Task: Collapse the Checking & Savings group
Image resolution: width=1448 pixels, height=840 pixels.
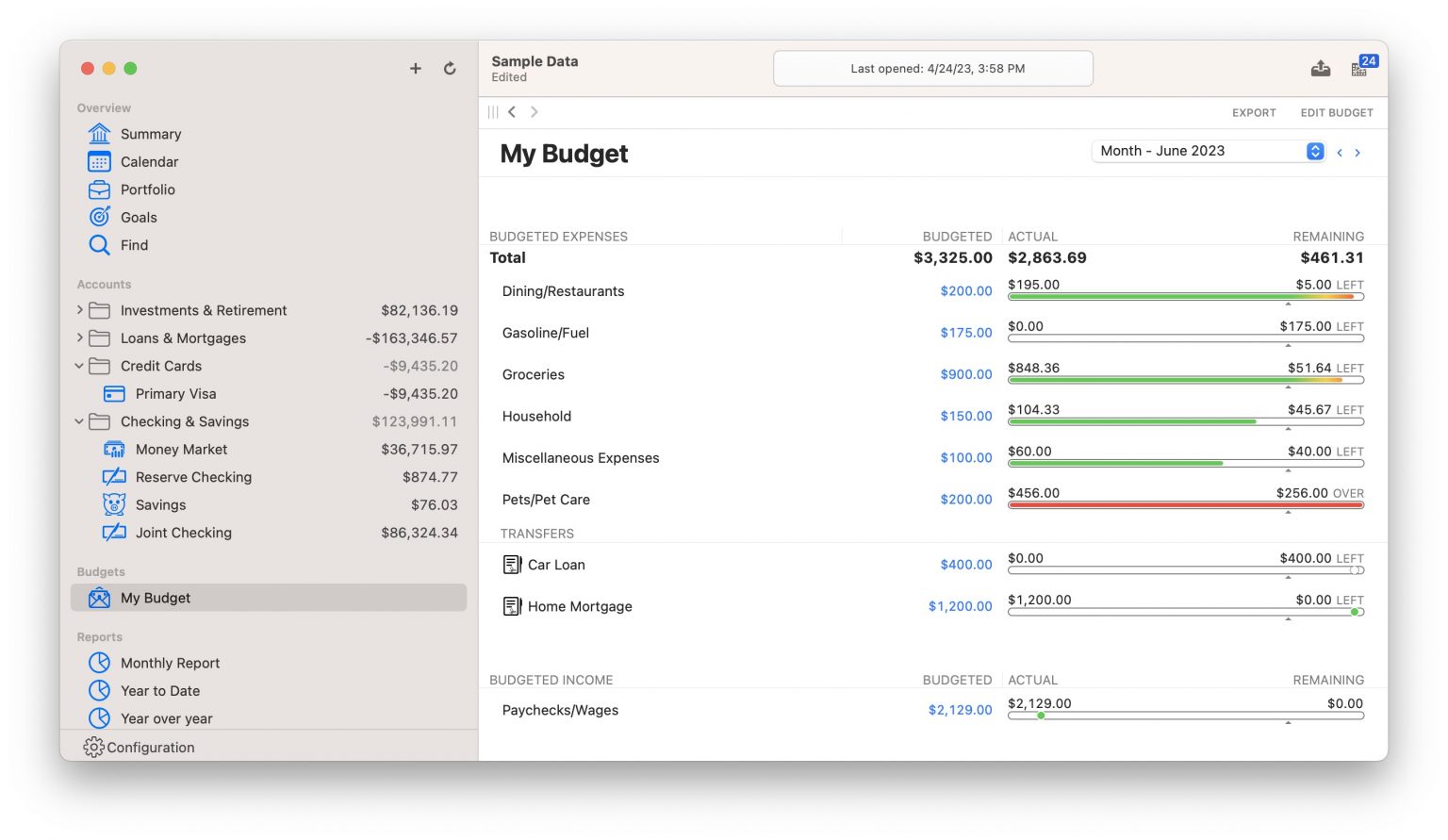Action: point(79,421)
